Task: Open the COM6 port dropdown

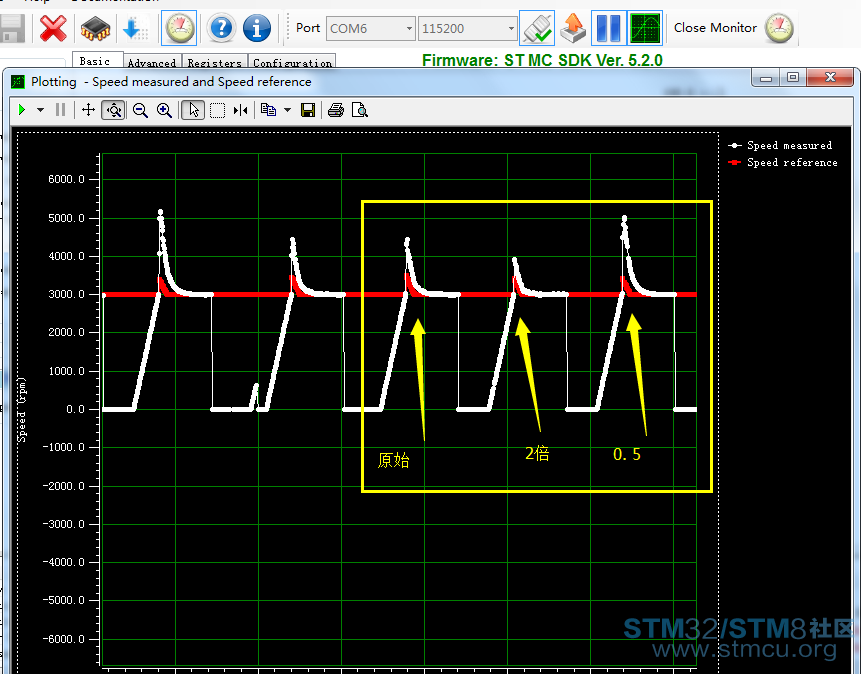Action: point(370,28)
